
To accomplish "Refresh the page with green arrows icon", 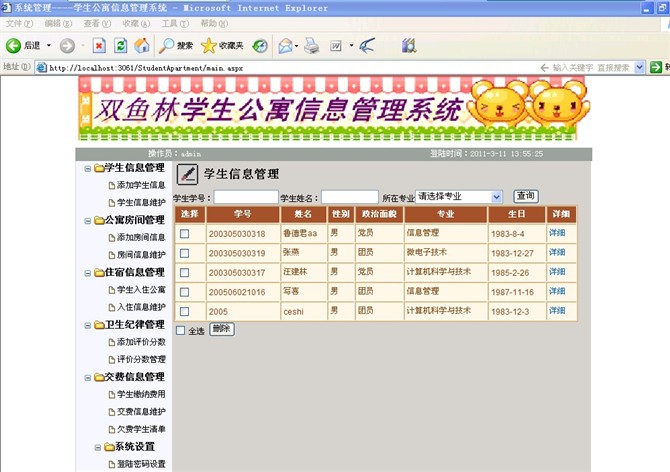I will coord(121,45).
